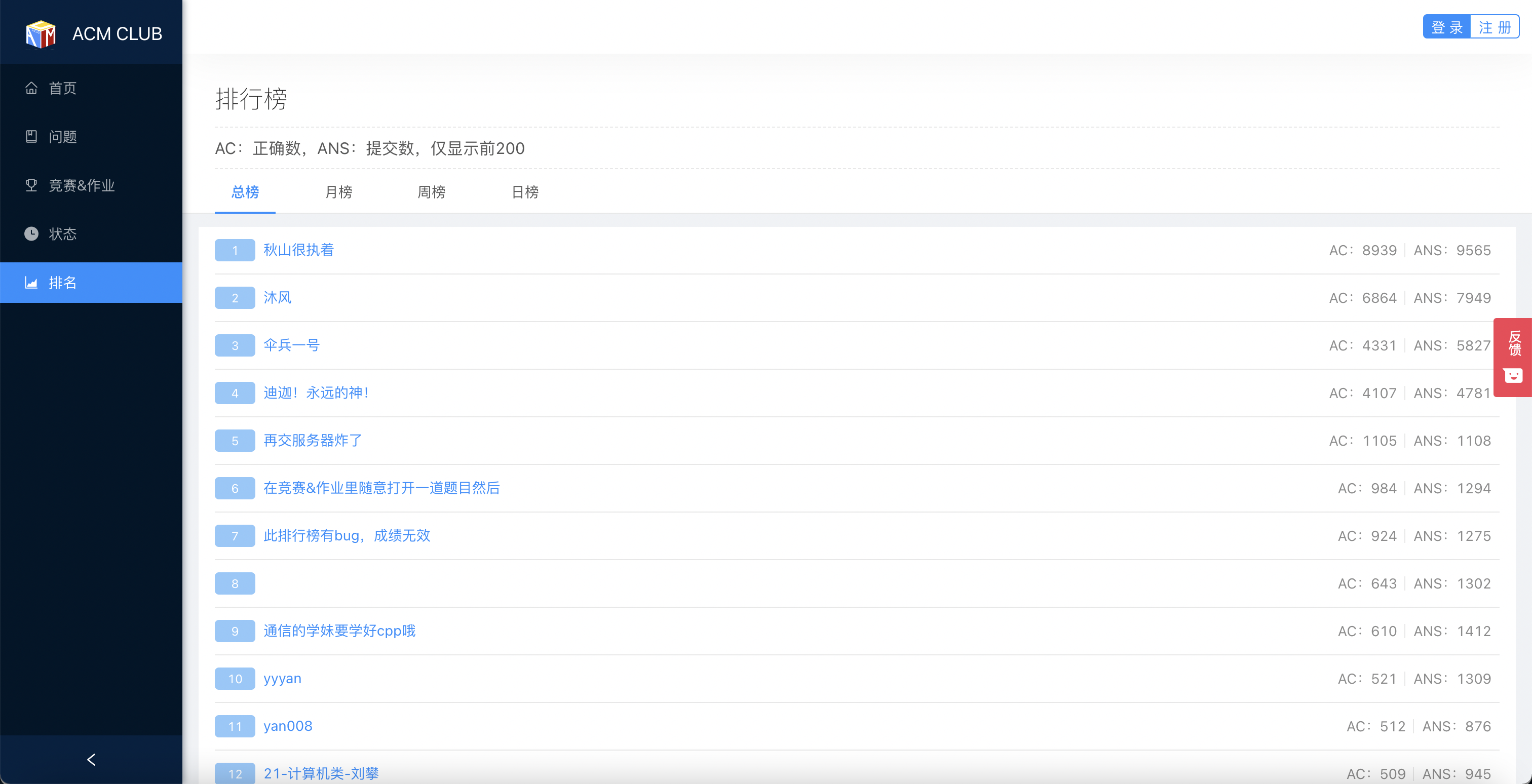Open user profile yan008
Viewport: 1532px width, 784px height.
(x=288, y=726)
